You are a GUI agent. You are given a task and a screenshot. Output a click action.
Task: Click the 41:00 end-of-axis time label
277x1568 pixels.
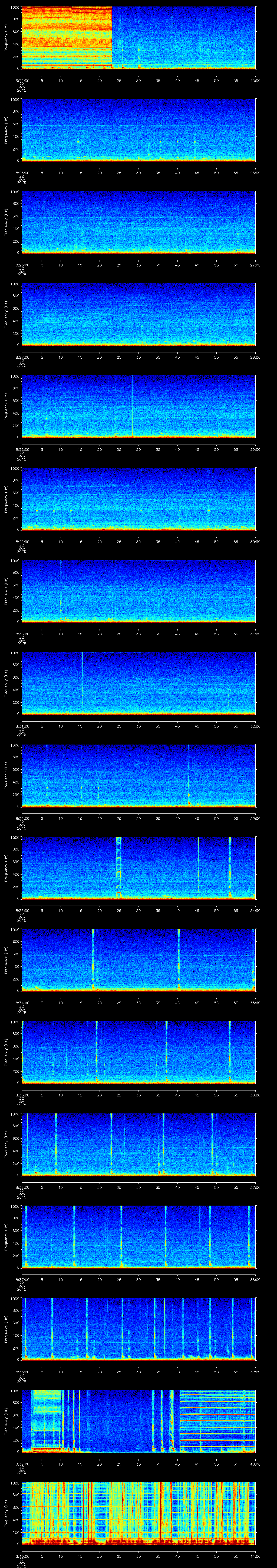pyautogui.click(x=255, y=1556)
